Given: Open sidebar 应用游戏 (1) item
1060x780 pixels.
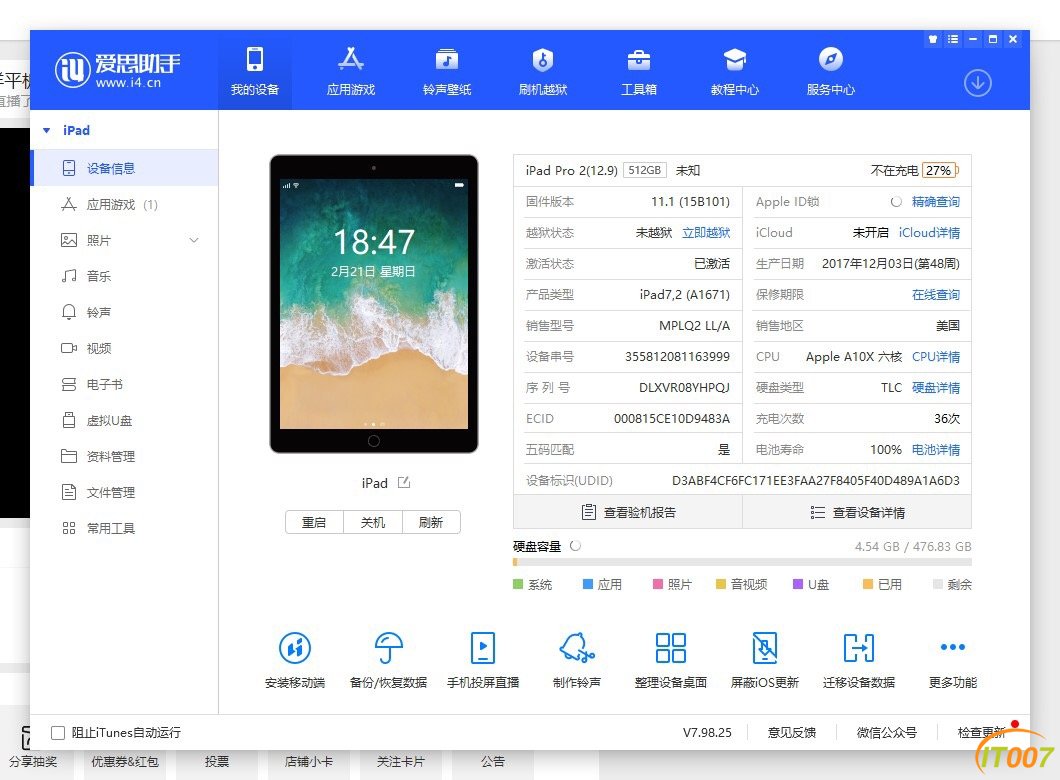Looking at the screenshot, I should (124, 204).
